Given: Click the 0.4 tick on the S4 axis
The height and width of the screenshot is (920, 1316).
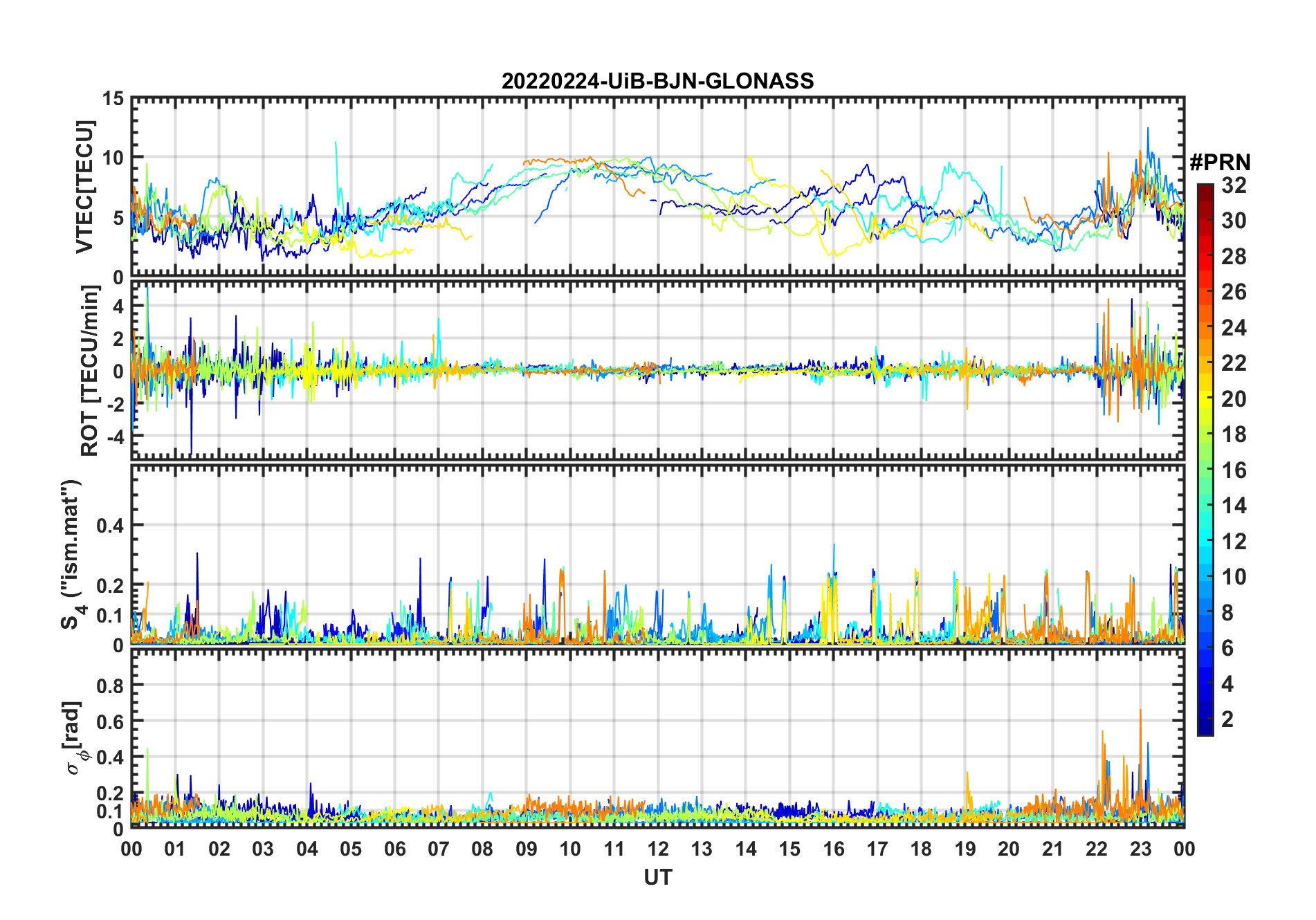Looking at the screenshot, I should pos(111,526).
